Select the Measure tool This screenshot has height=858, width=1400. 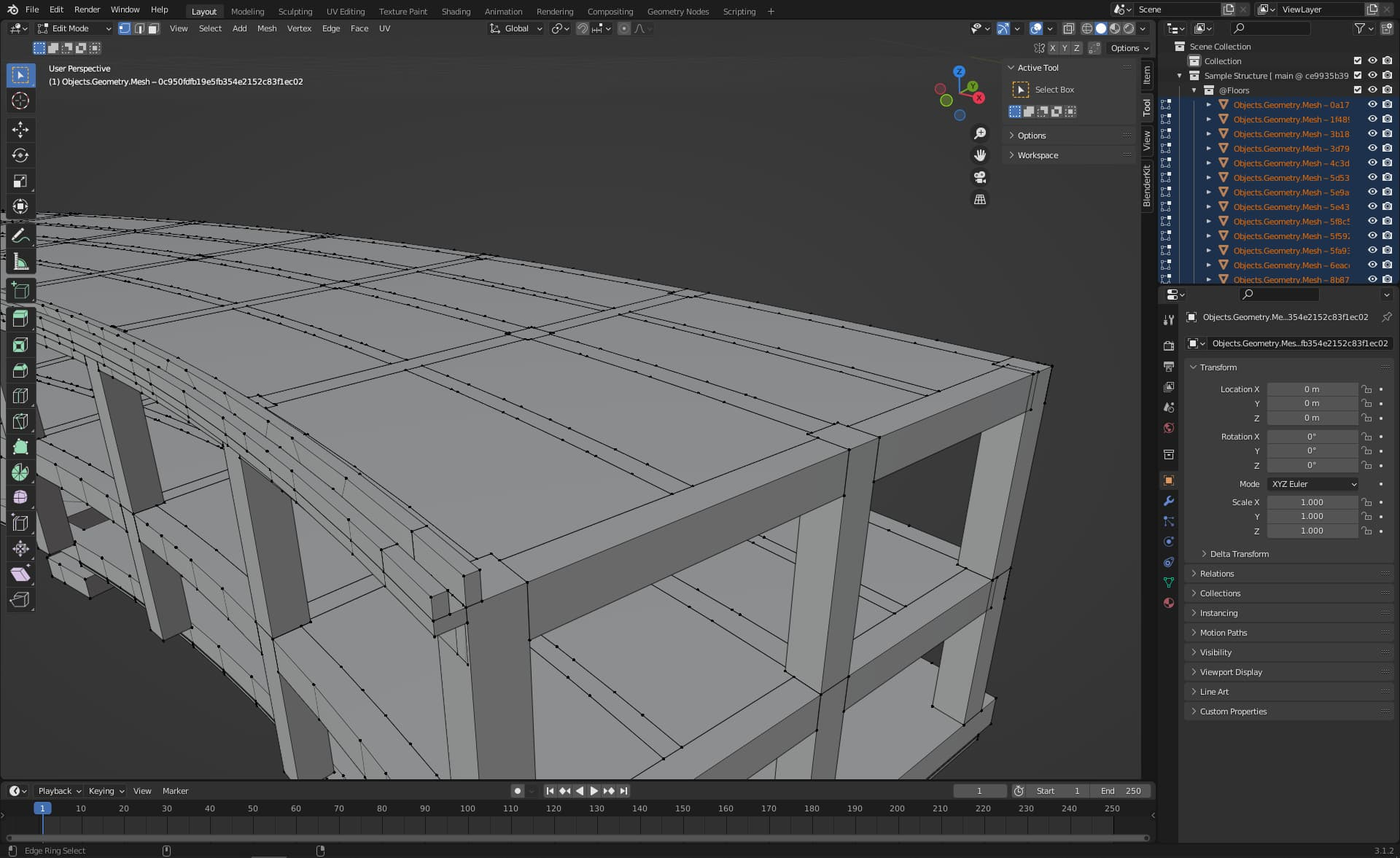tap(20, 262)
